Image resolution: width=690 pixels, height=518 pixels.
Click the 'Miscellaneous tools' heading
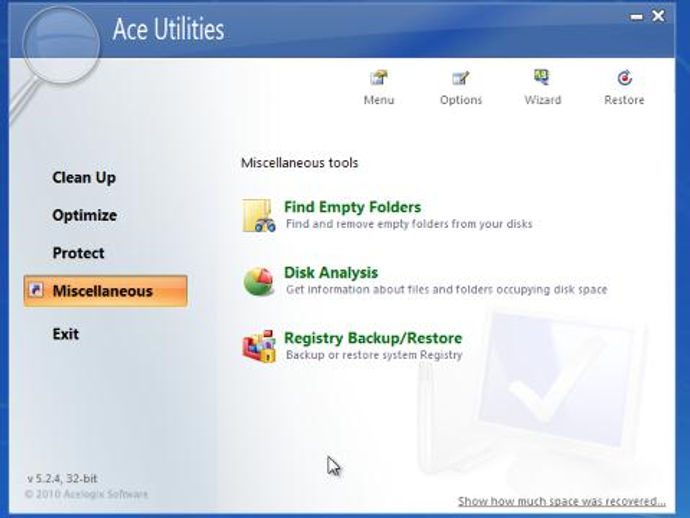point(299,163)
